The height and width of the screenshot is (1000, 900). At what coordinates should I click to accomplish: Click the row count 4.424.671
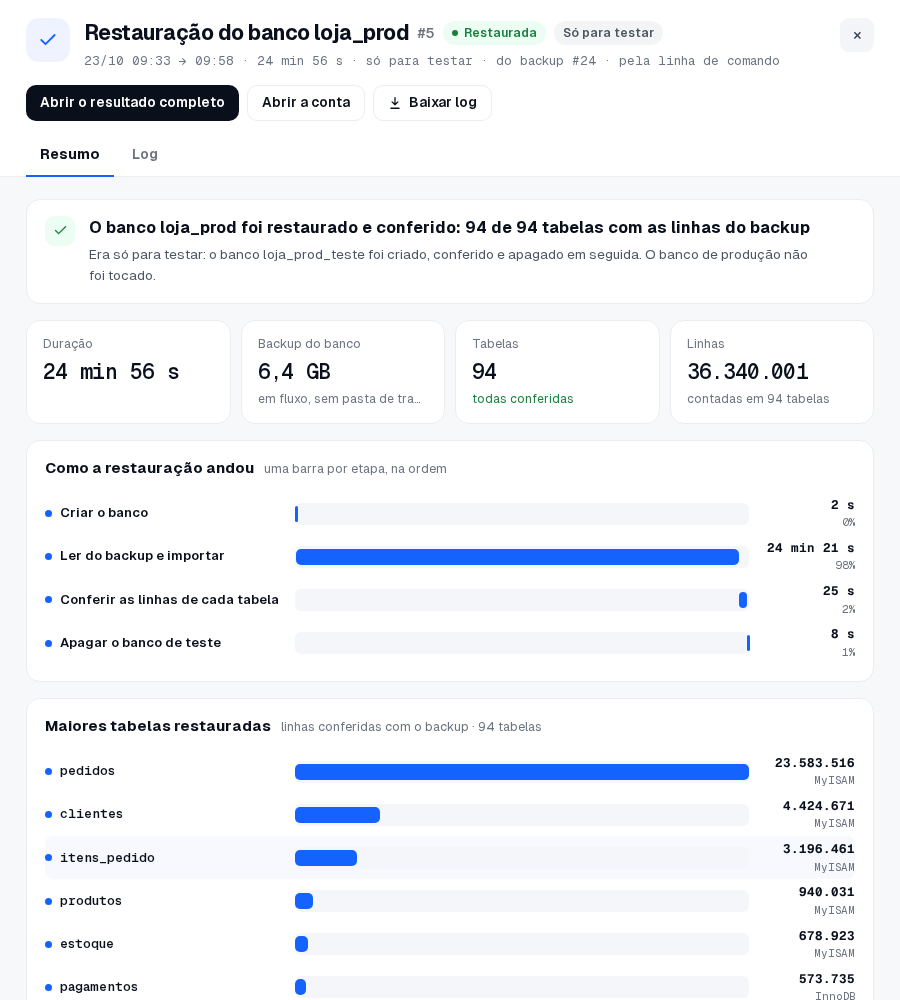818,806
